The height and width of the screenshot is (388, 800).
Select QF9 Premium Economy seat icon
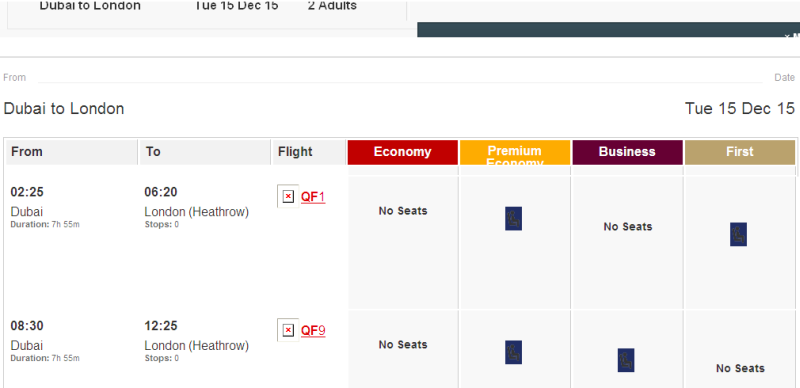(513, 352)
